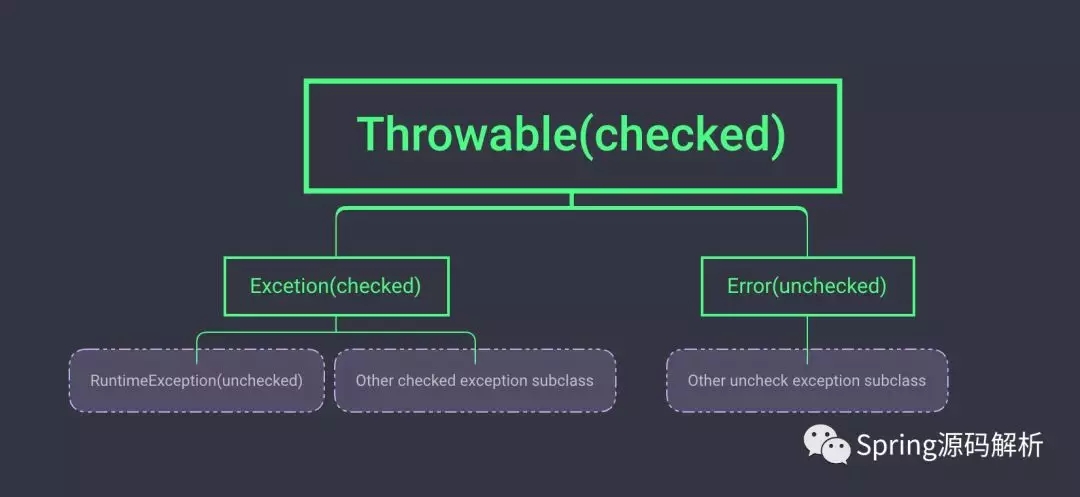
Task: Click the vertical connector stub below Throwable box
Action: coord(572,199)
